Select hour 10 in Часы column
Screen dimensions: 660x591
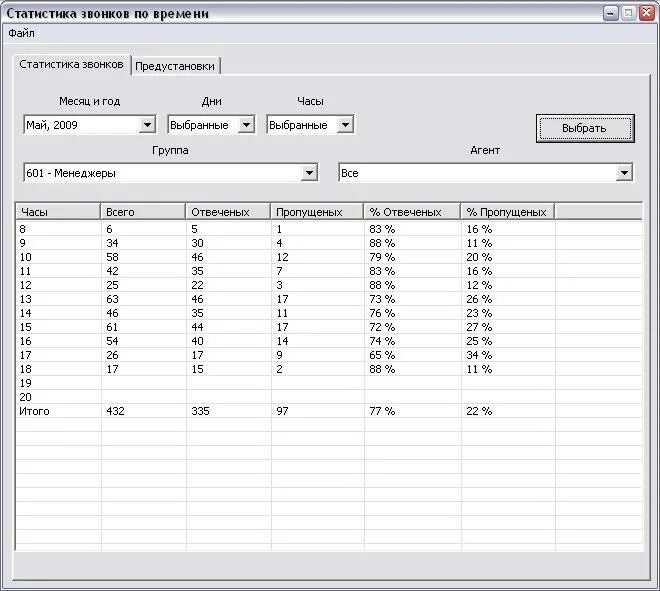(25, 257)
